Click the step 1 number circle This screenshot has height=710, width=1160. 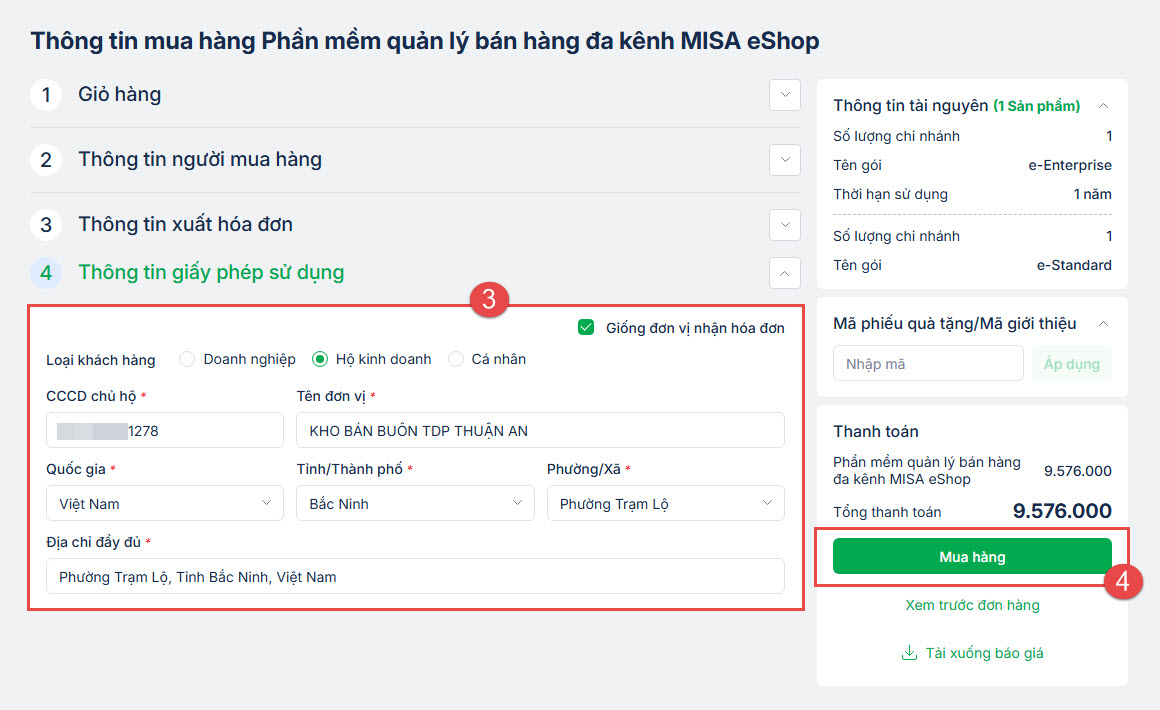46,95
